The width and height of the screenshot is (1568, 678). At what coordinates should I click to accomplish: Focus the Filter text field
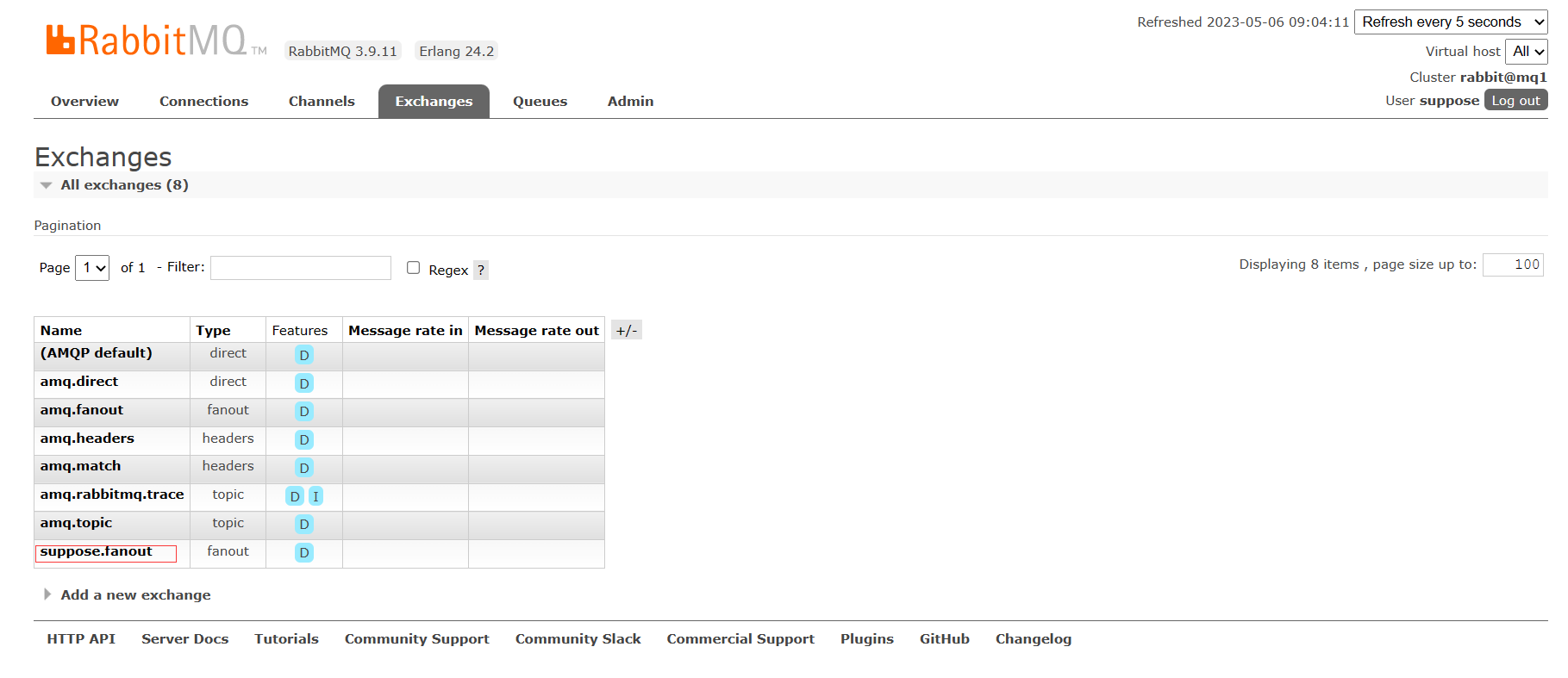click(x=301, y=268)
